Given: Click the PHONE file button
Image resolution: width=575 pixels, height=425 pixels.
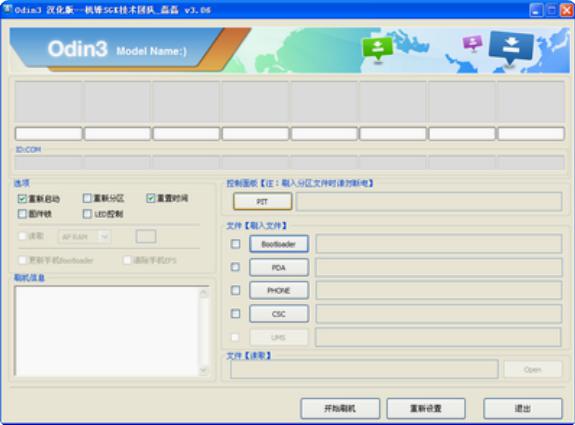Looking at the screenshot, I should point(279,290).
